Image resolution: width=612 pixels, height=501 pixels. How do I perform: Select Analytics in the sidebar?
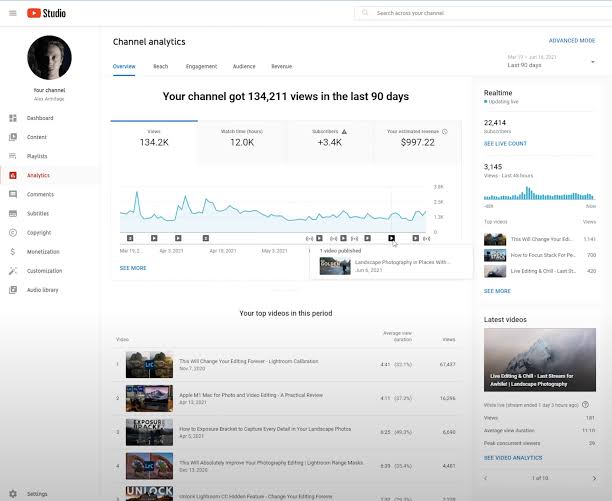[38, 175]
